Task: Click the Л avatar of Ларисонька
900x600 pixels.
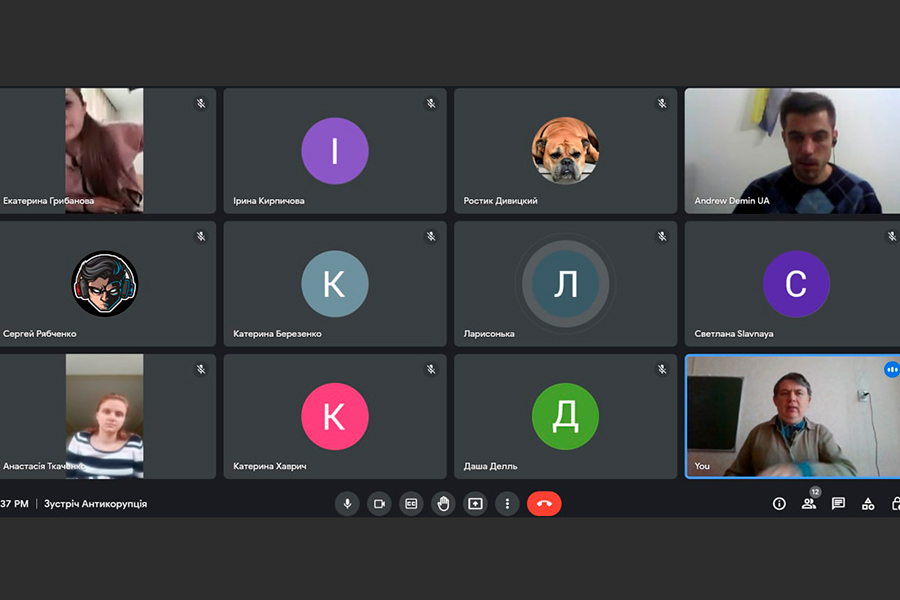Action: (x=565, y=284)
